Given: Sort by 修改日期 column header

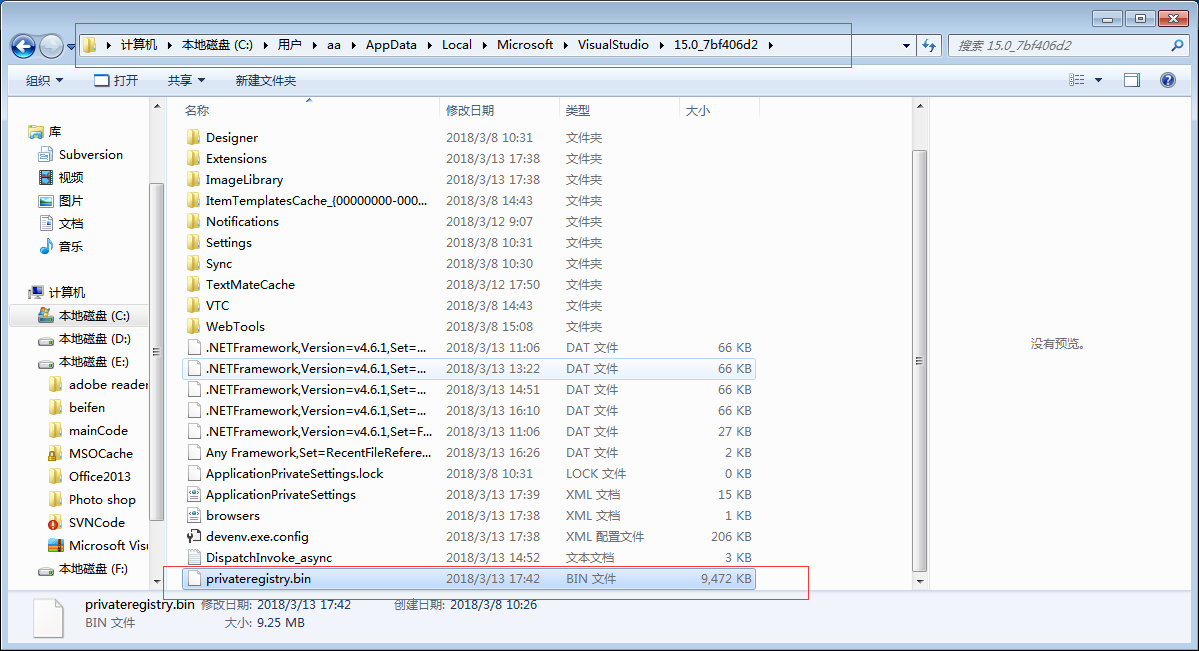Looking at the screenshot, I should (470, 111).
